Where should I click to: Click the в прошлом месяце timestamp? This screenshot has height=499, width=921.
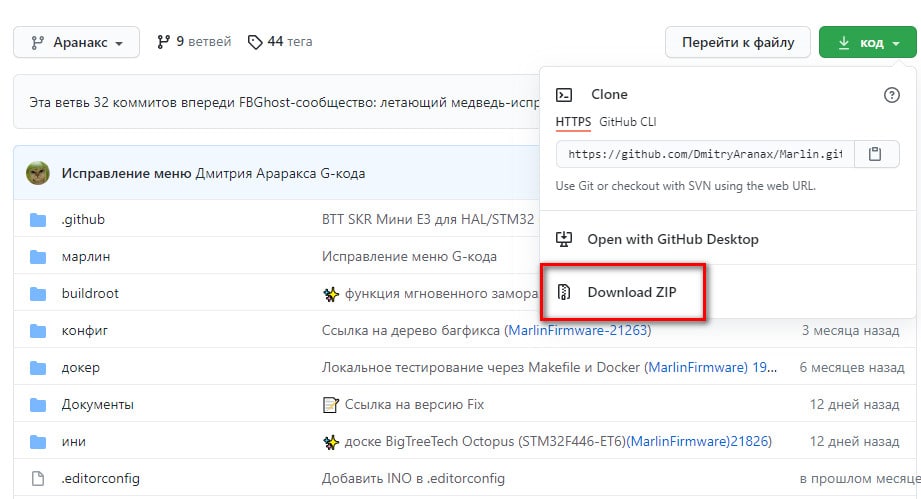[x=860, y=478]
